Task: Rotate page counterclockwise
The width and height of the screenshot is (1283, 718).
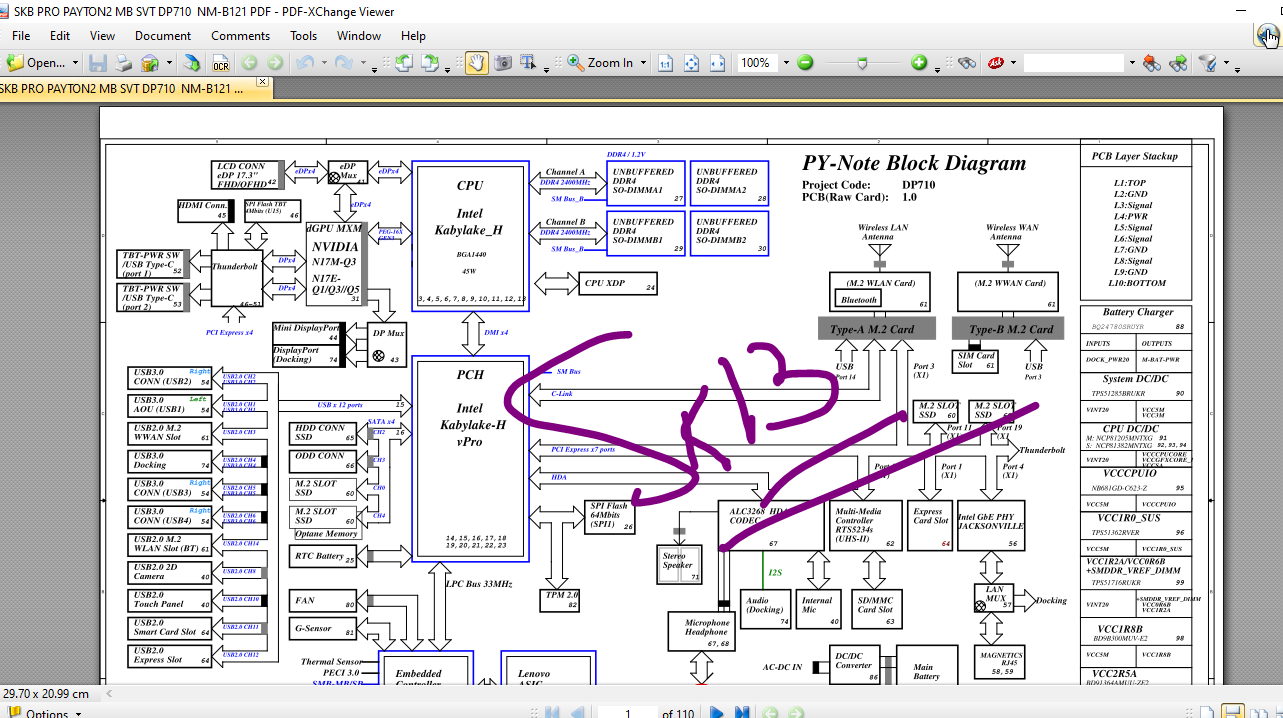Action: coord(403,63)
